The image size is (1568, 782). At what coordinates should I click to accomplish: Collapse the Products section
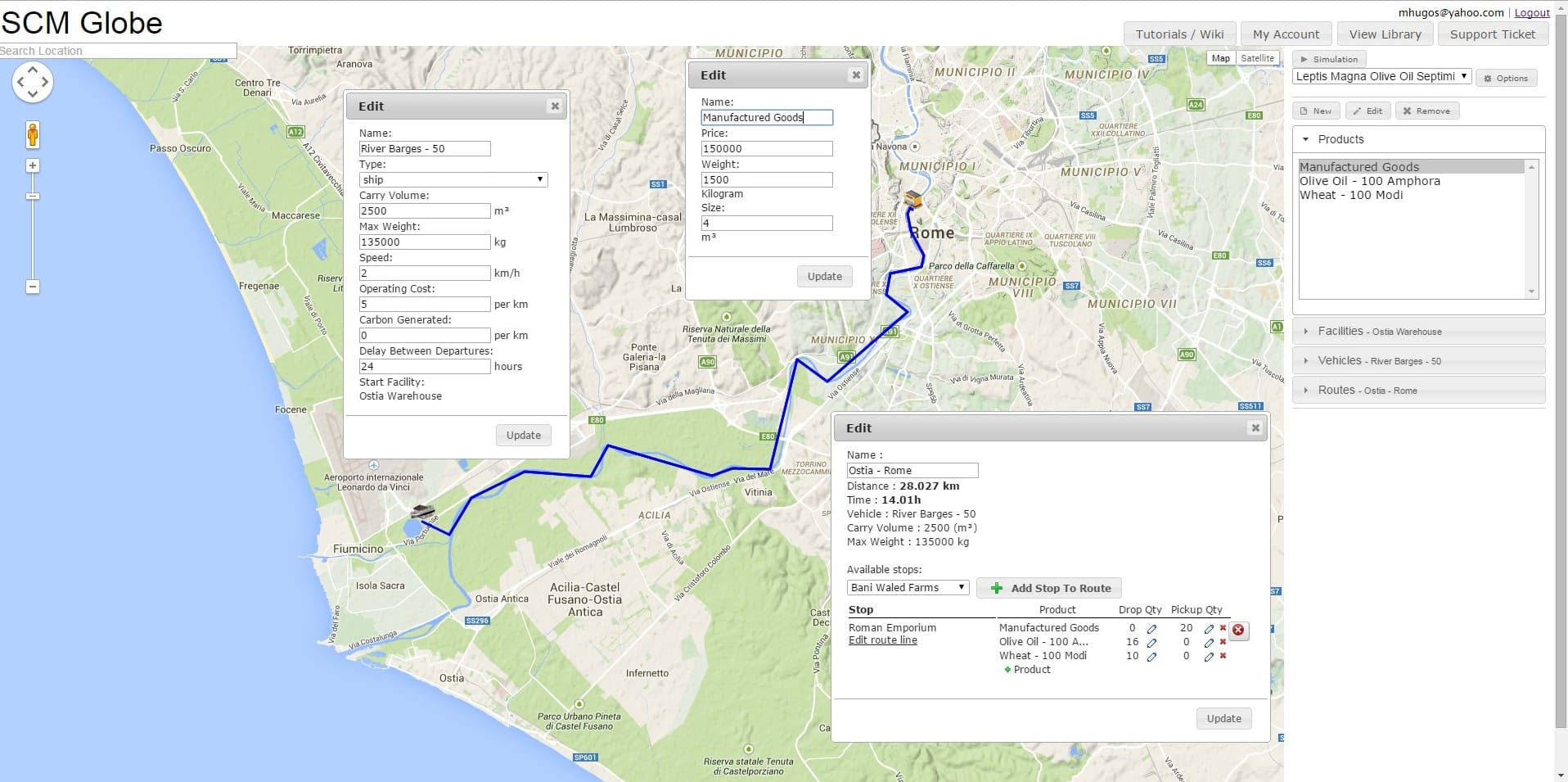[x=1418, y=139]
